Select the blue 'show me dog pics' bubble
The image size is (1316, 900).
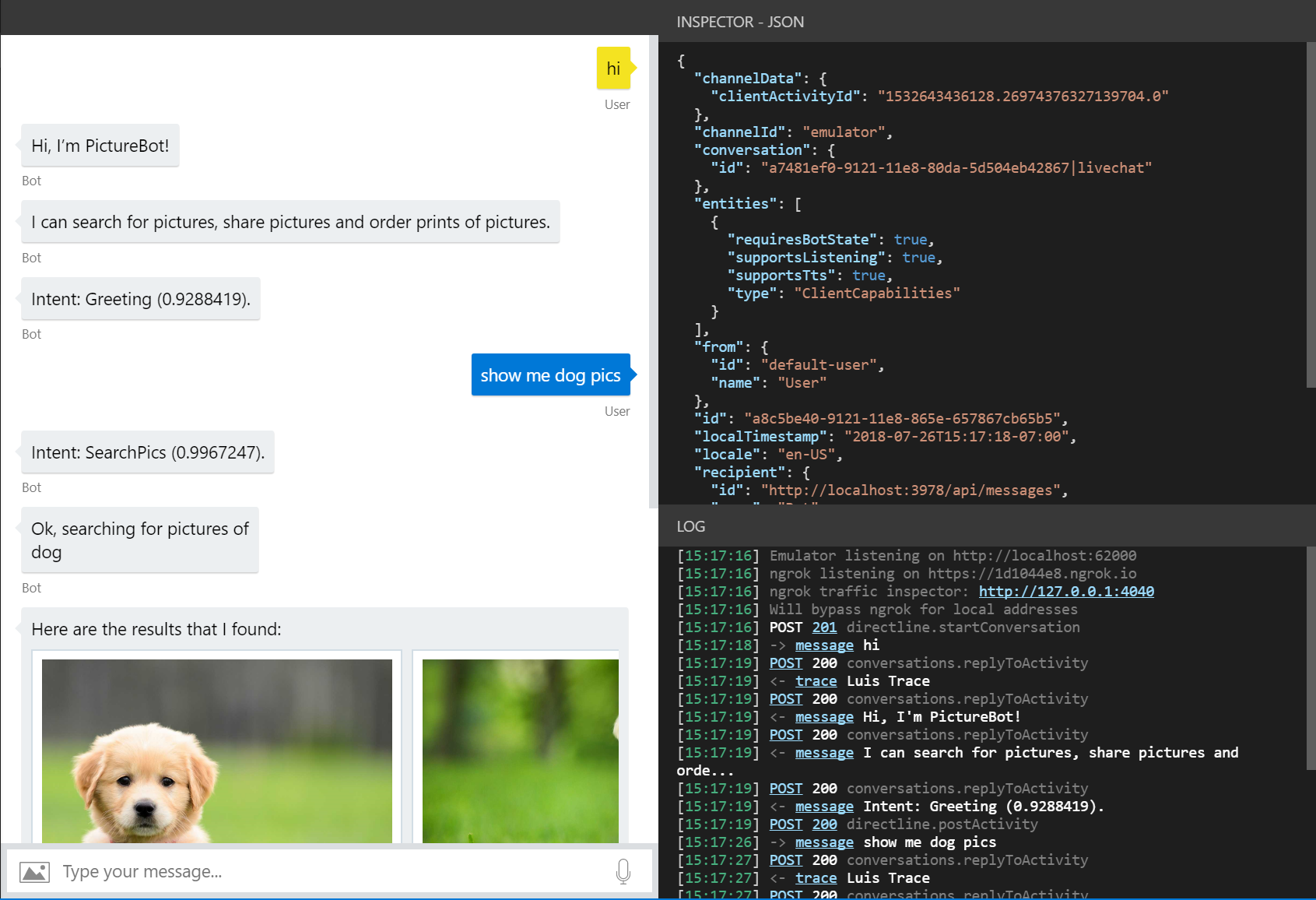coord(551,375)
